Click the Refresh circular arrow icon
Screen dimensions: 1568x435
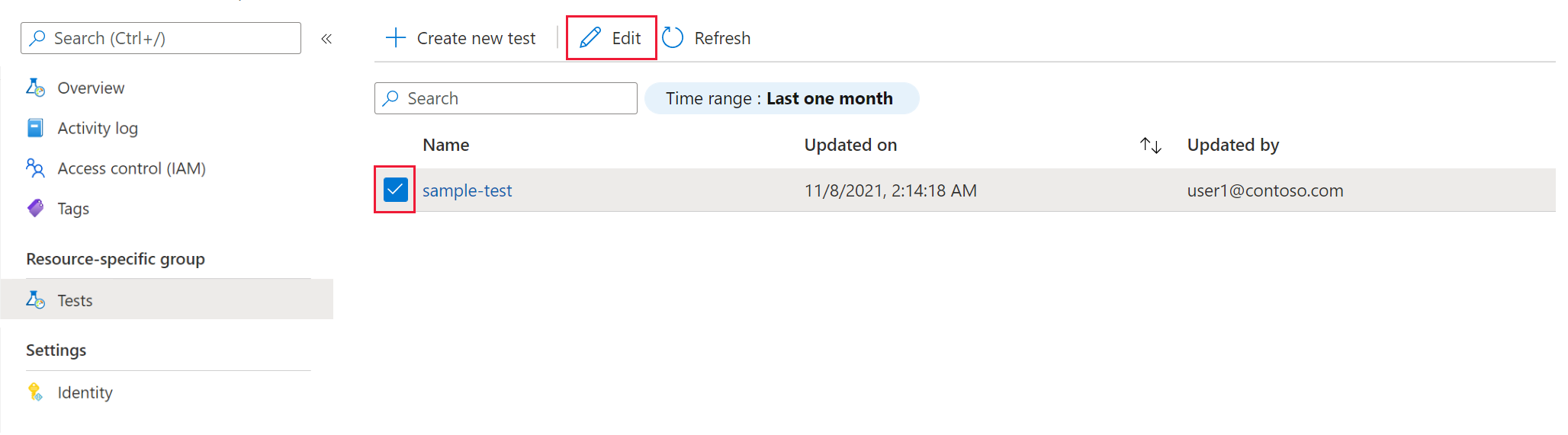[x=673, y=37]
